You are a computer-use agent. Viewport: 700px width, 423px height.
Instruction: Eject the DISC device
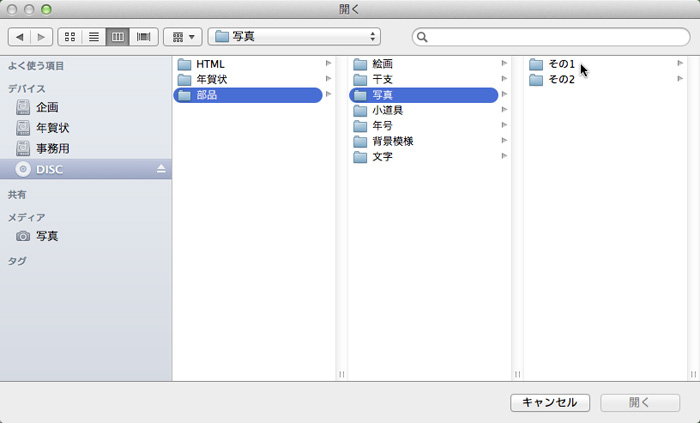pyautogui.click(x=161, y=169)
